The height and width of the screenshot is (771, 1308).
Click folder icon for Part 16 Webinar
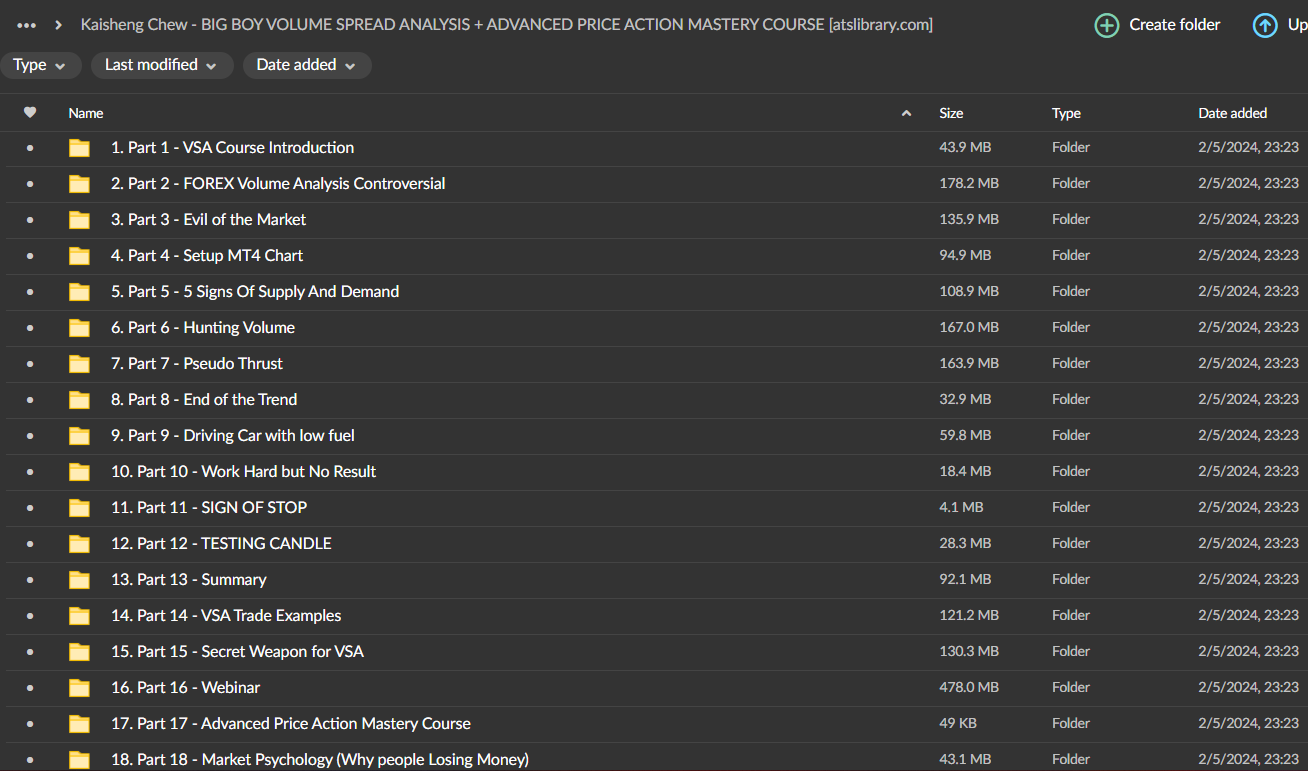coord(79,688)
